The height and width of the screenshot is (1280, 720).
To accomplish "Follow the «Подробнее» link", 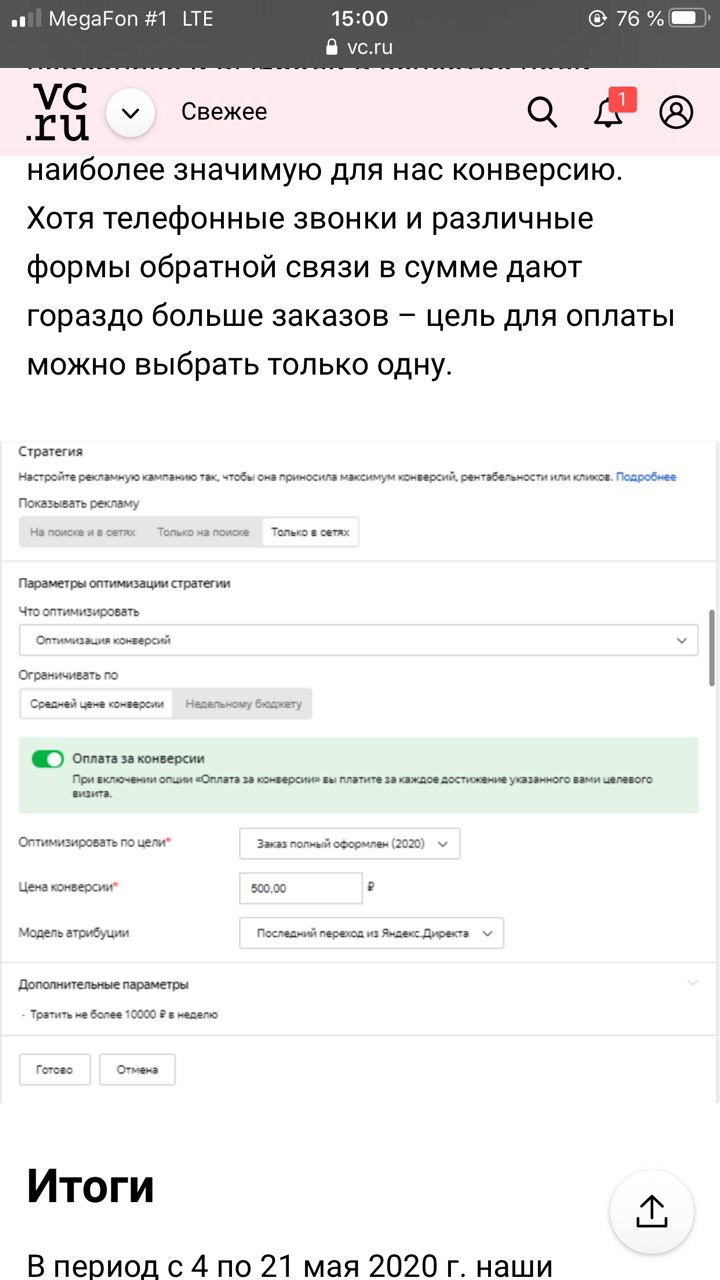I will pyautogui.click(x=646, y=477).
